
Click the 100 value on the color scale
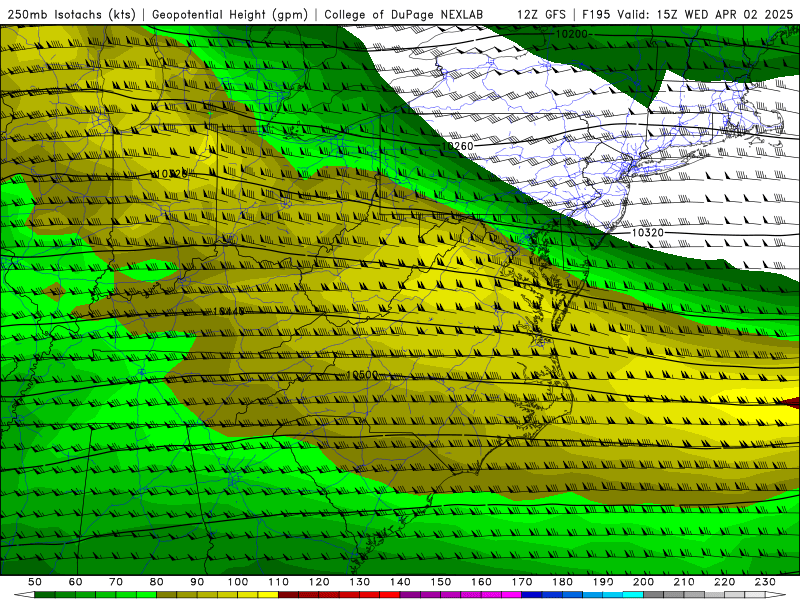pos(238,582)
